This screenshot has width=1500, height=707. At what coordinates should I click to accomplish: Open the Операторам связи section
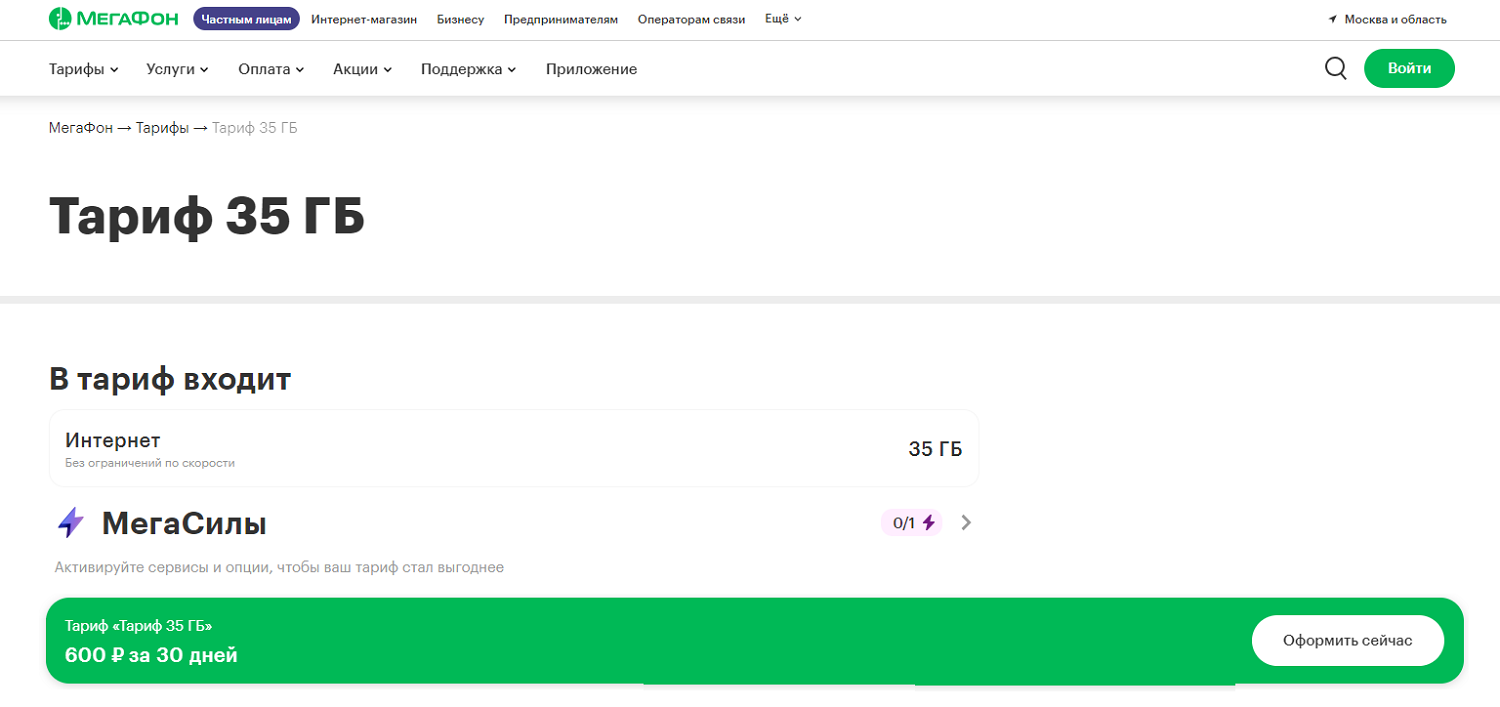coord(691,19)
